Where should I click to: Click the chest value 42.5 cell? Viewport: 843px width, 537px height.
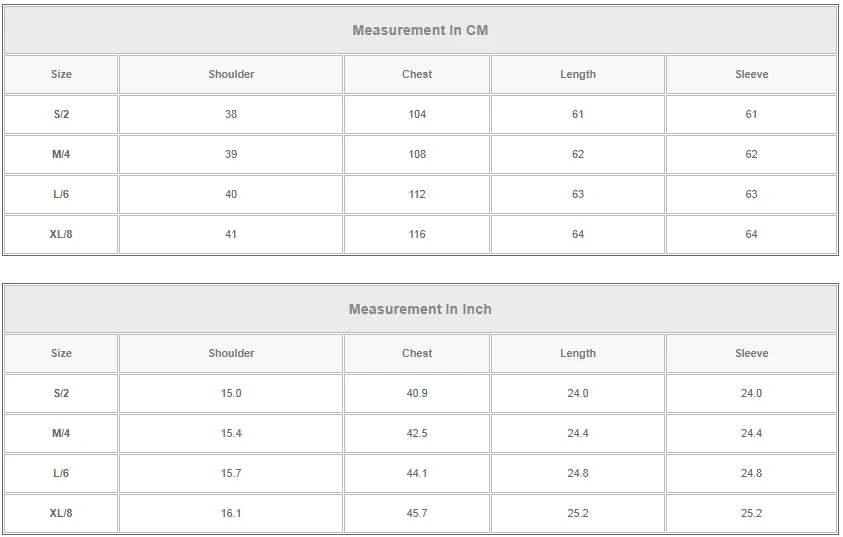point(417,433)
